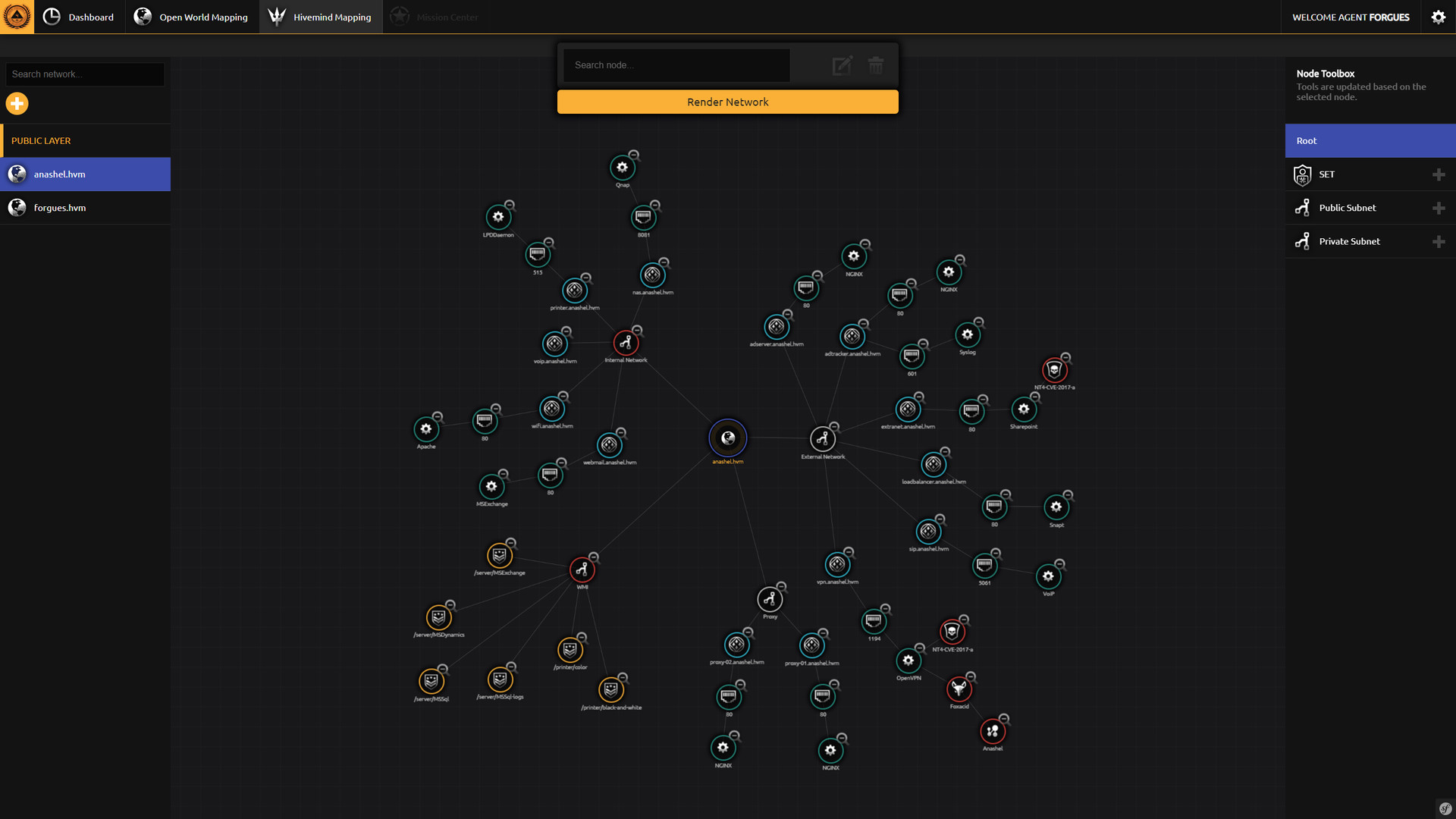Click the SET node icon in toolbox
The height and width of the screenshot is (819, 1456).
coord(1302,174)
